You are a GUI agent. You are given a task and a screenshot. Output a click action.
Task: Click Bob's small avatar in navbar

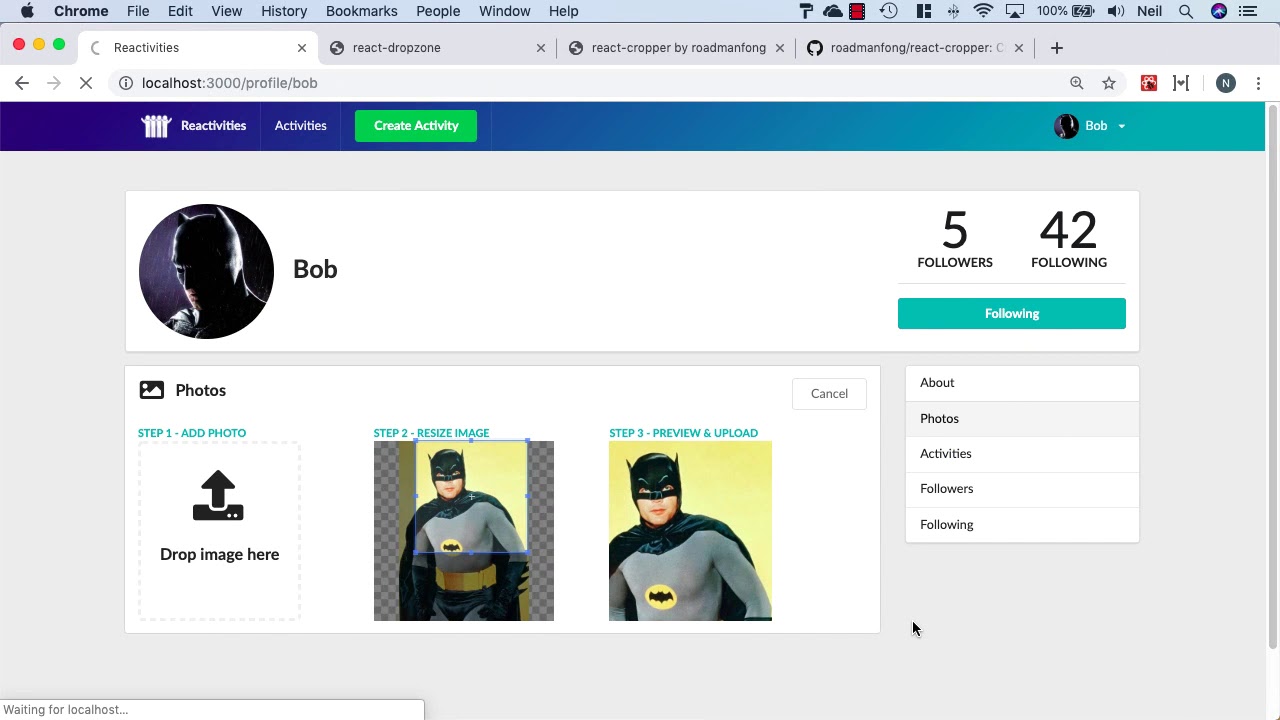click(x=1066, y=126)
